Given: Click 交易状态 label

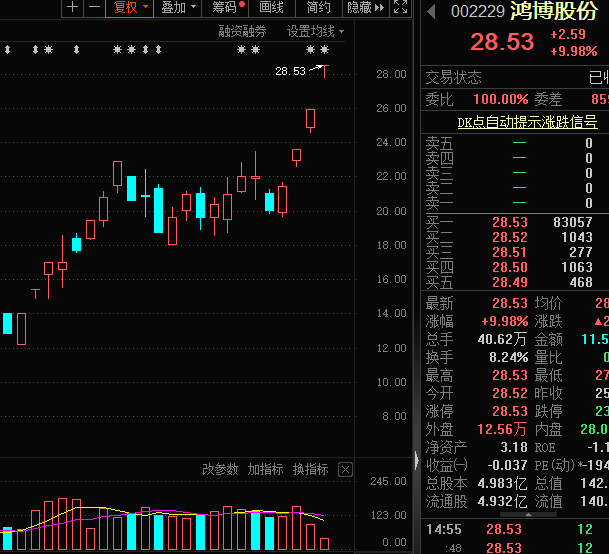Looking at the screenshot, I should 453,77.
